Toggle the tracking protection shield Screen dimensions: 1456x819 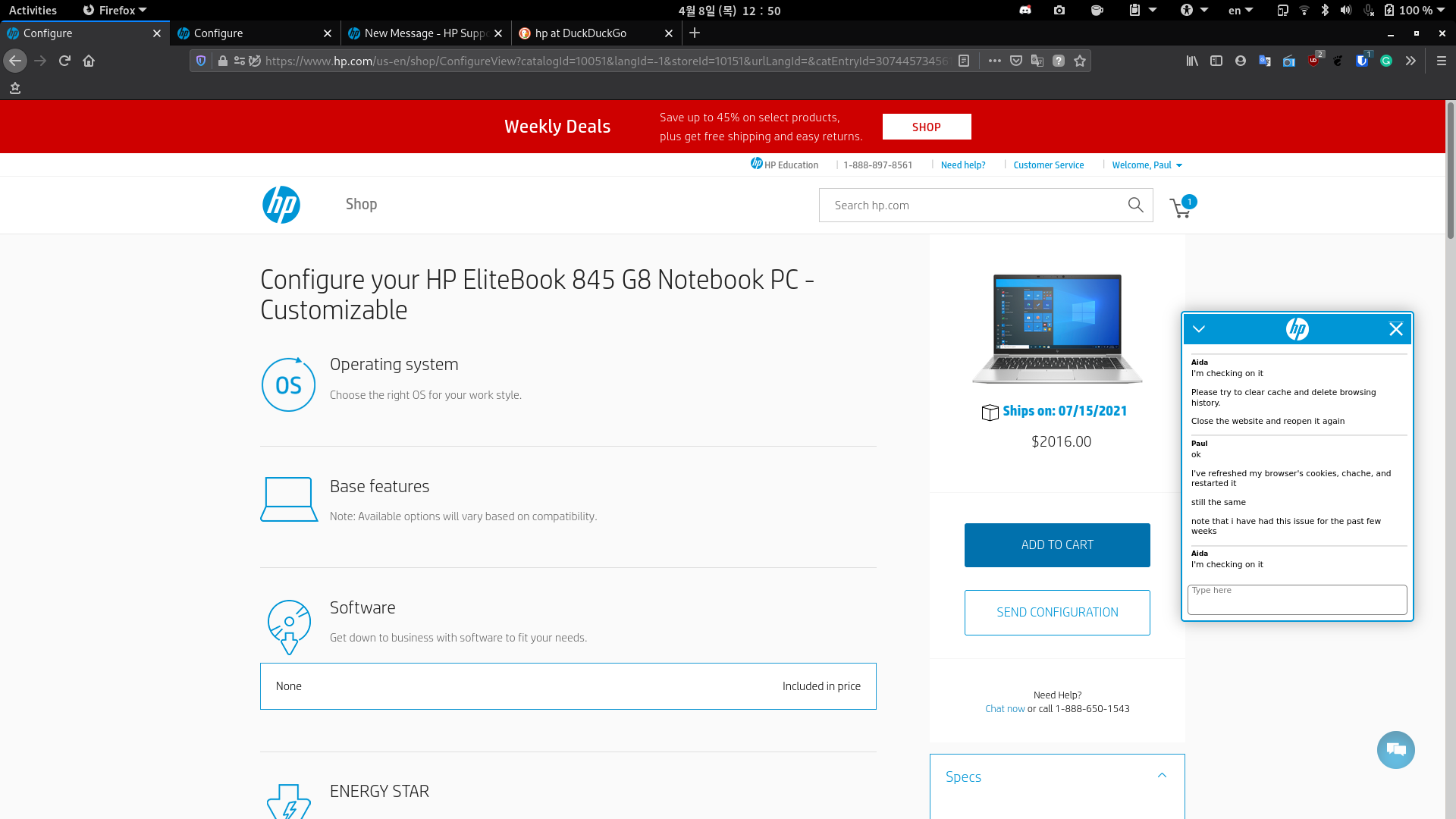click(199, 61)
